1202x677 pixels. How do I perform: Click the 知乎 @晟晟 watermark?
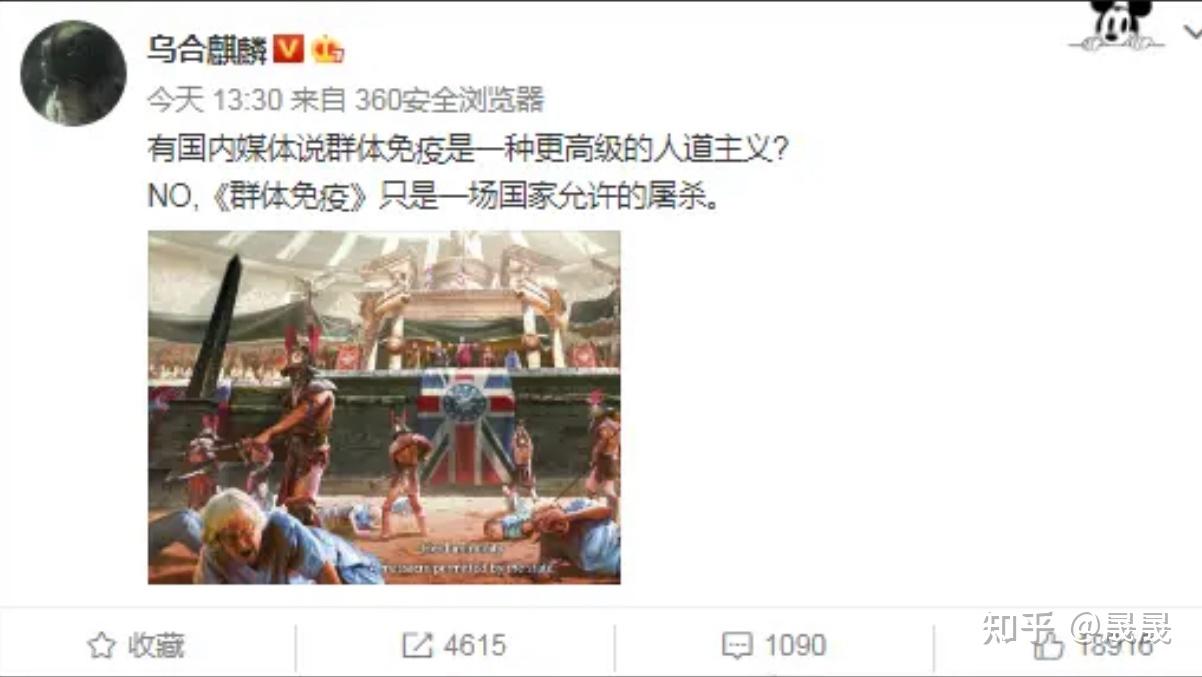coord(1076,629)
